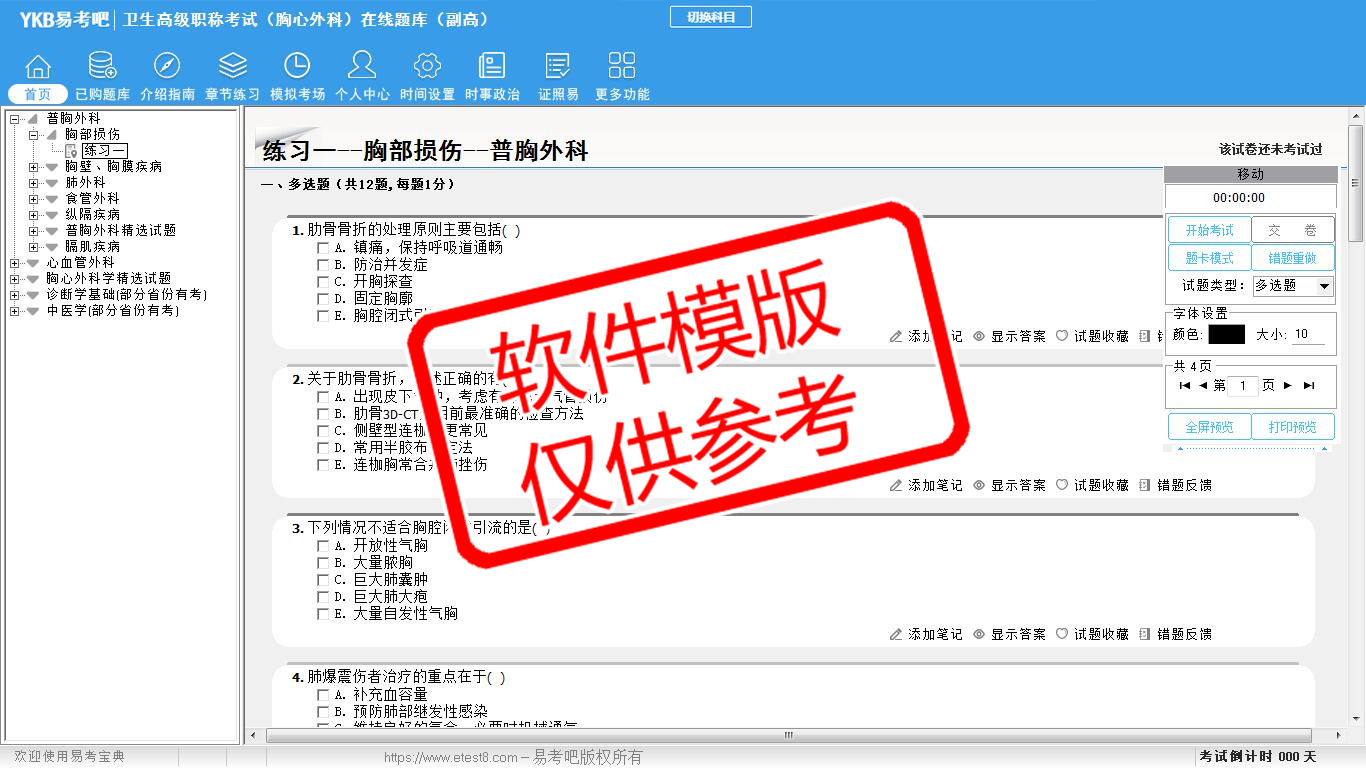The height and width of the screenshot is (768, 1366).
Task: Open the 已购题库 database icon
Action: [102, 66]
